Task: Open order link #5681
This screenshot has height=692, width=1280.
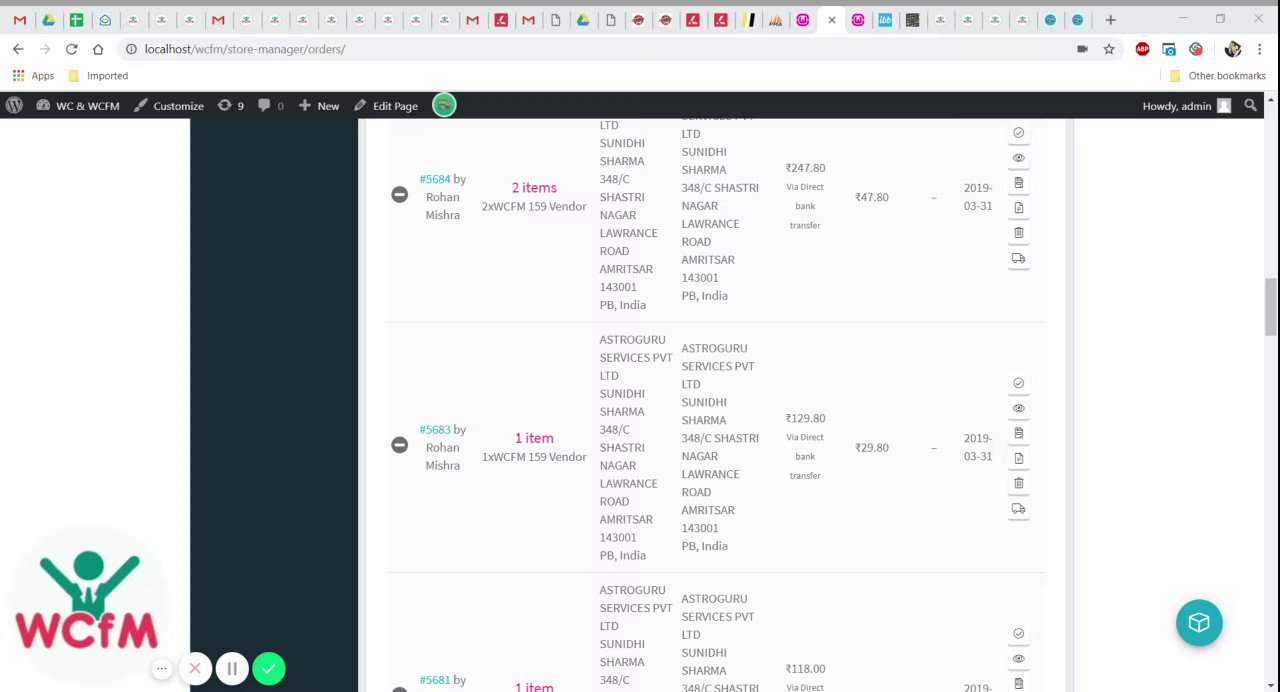Action: [435, 679]
